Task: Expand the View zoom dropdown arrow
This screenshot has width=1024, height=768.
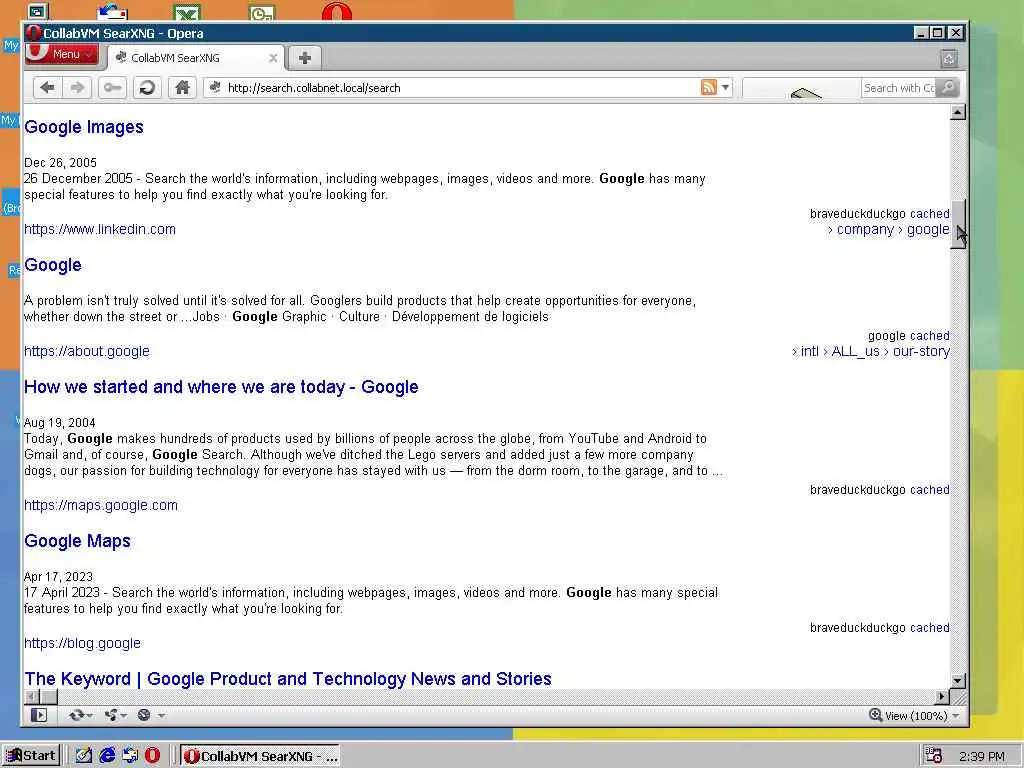Action: pyautogui.click(x=956, y=716)
